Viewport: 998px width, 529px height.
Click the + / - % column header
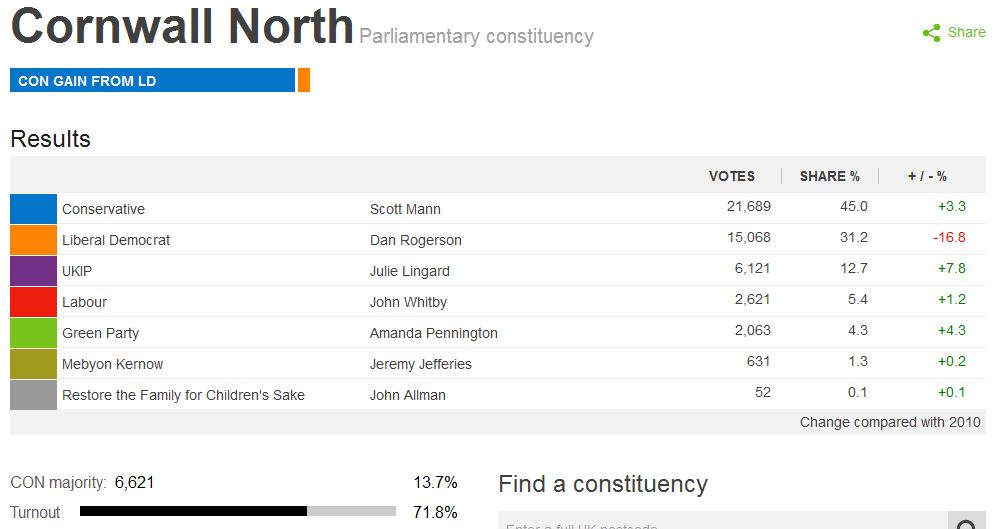point(927,176)
